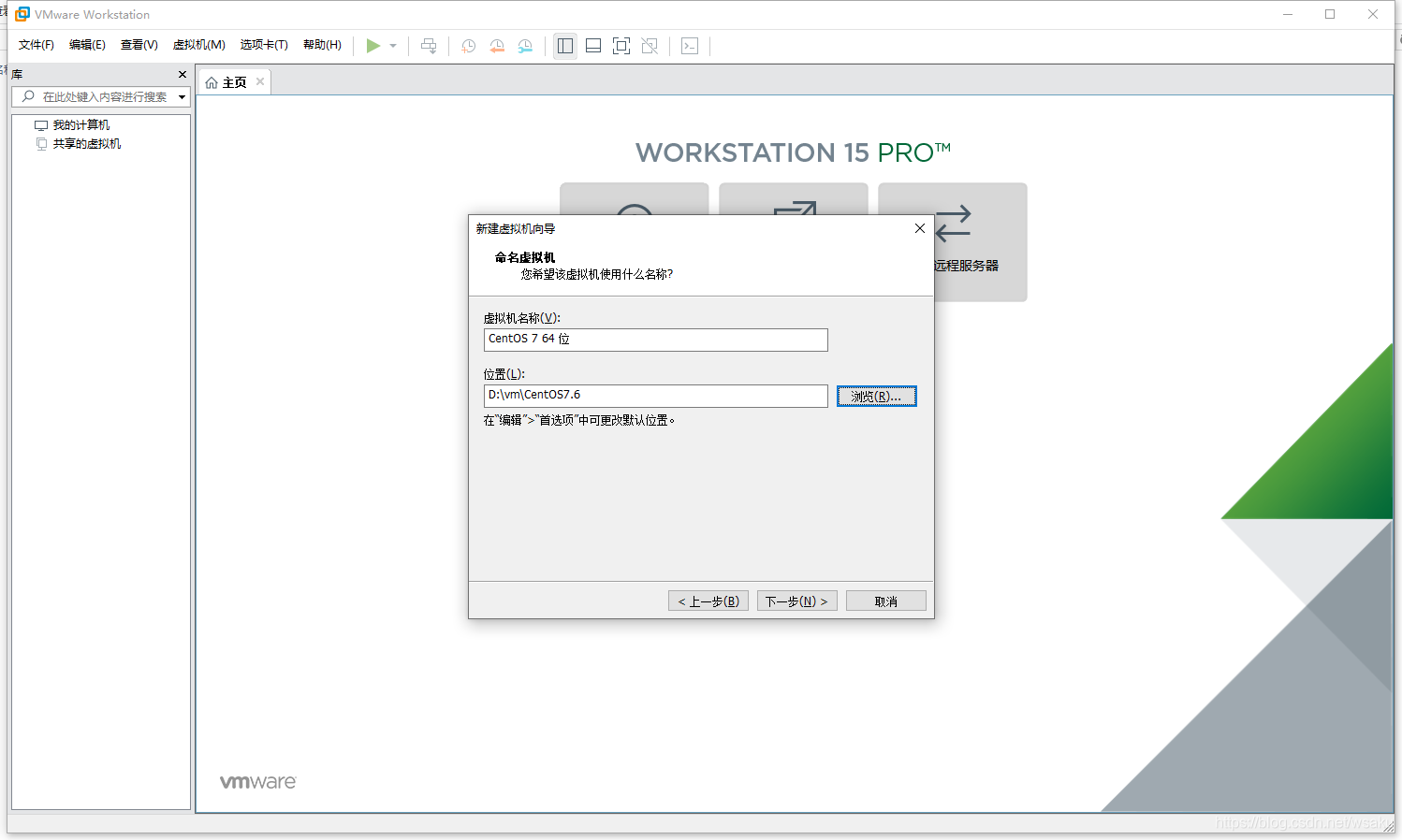The height and width of the screenshot is (840, 1402).
Task: Open the power options dropdown arrow
Action: (393, 46)
